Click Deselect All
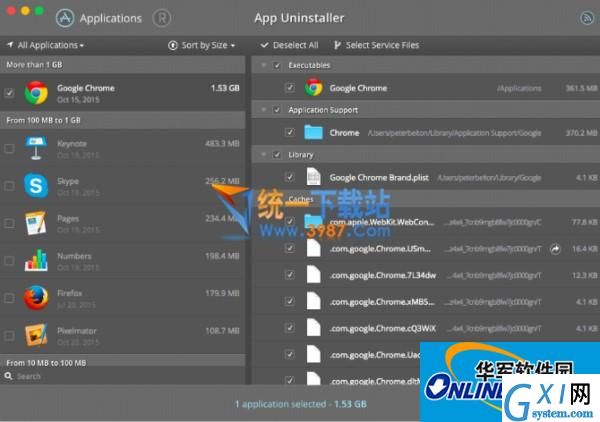600x422 pixels. (x=290, y=45)
